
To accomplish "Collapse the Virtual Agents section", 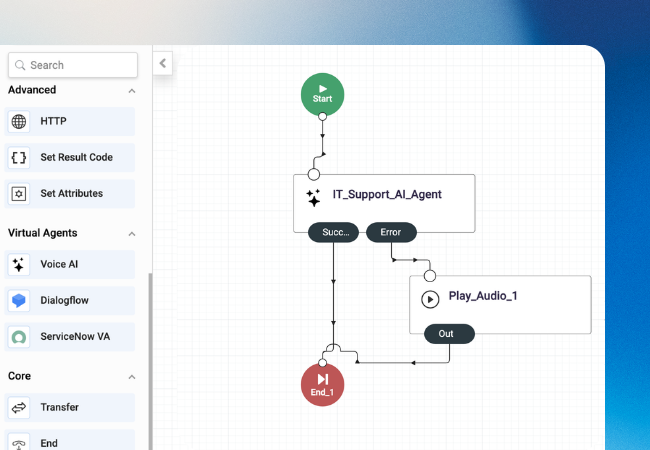I will click(132, 234).
